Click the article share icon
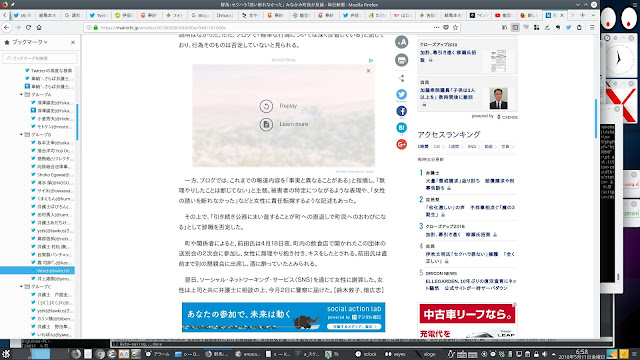640x360 pixels. (401, 78)
